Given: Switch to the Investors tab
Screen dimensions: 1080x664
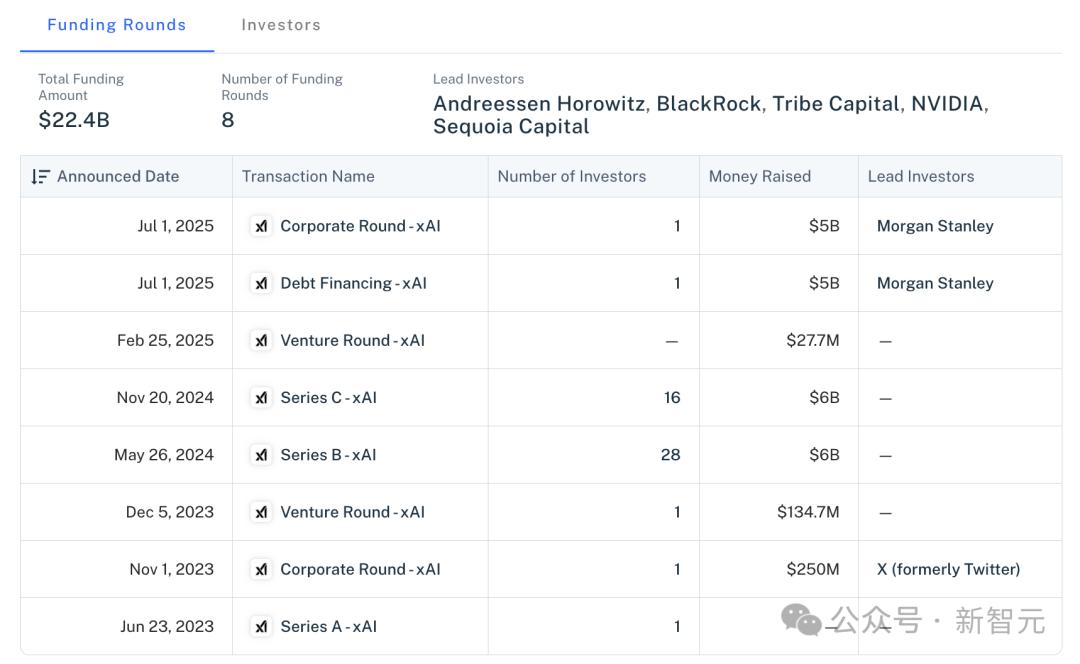Looking at the screenshot, I should tap(281, 25).
